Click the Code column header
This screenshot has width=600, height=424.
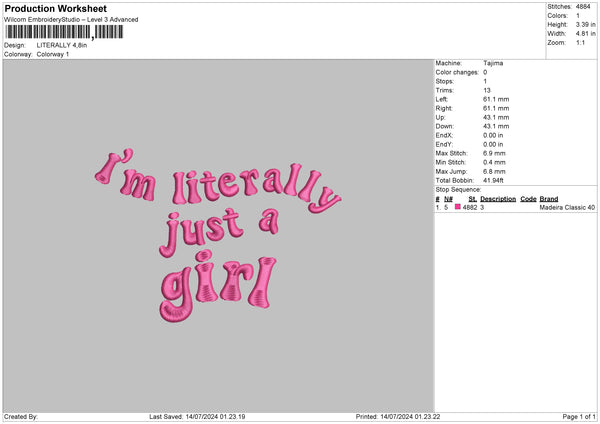click(528, 198)
